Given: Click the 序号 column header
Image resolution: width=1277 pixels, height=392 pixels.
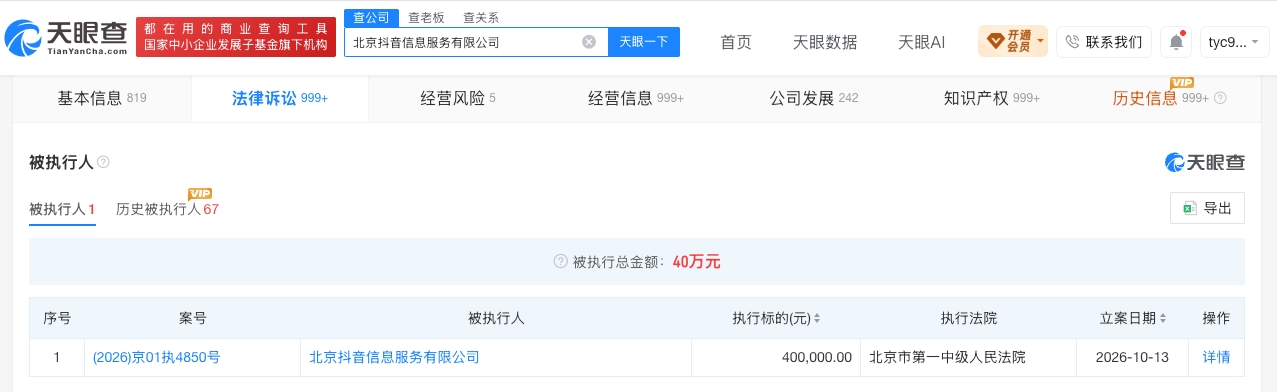Looking at the screenshot, I should (x=57, y=318).
